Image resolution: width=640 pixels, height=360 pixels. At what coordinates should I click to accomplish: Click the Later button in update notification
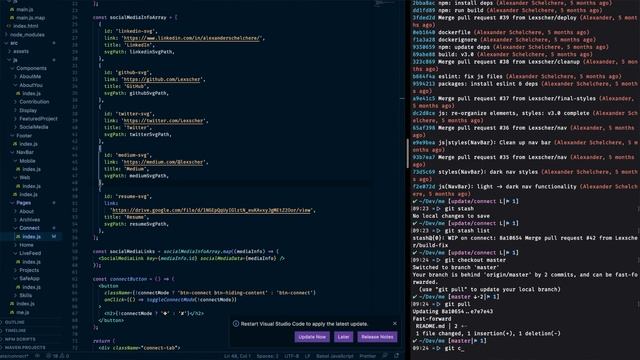point(343,337)
